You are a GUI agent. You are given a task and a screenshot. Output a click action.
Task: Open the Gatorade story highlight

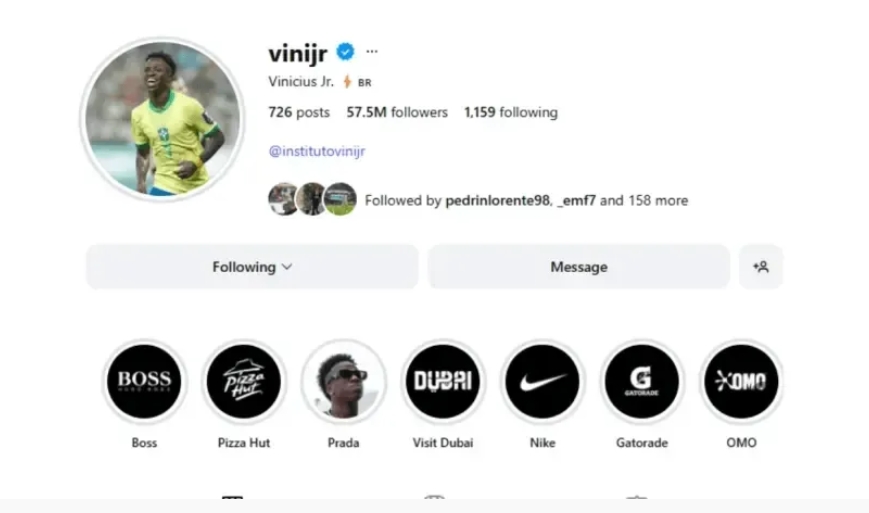click(x=641, y=381)
